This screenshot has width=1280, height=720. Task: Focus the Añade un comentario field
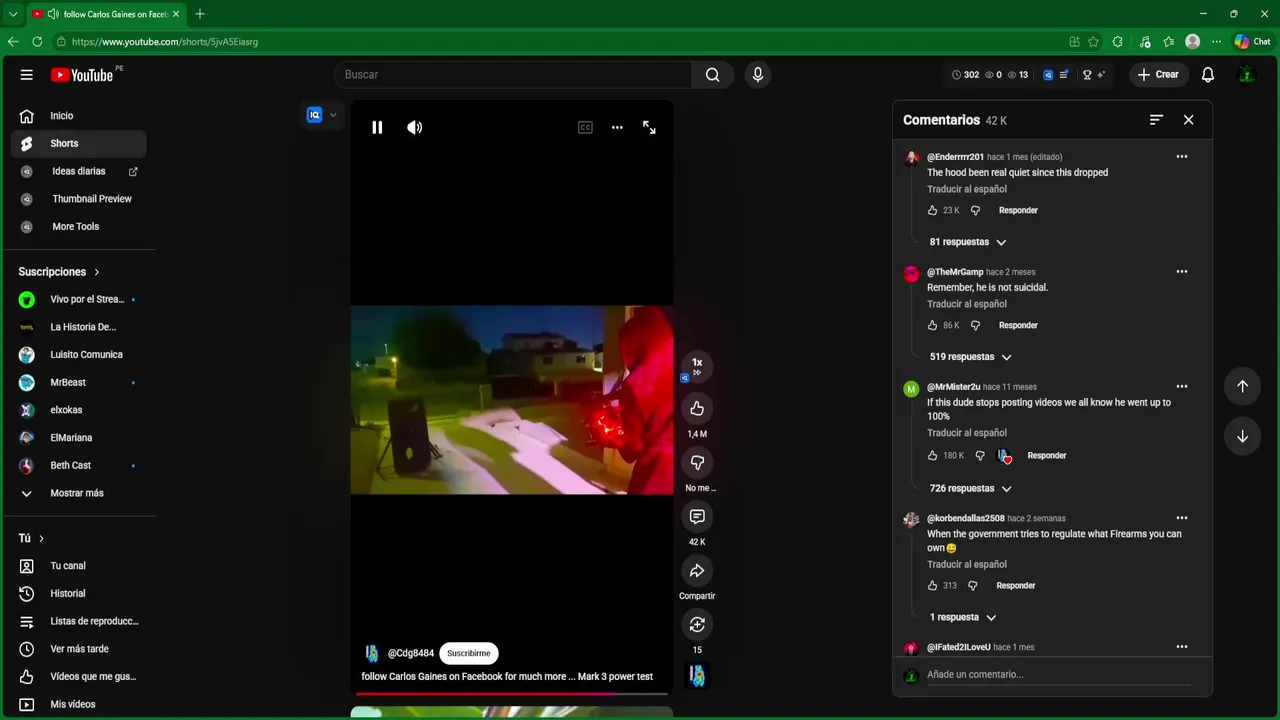click(x=1058, y=675)
